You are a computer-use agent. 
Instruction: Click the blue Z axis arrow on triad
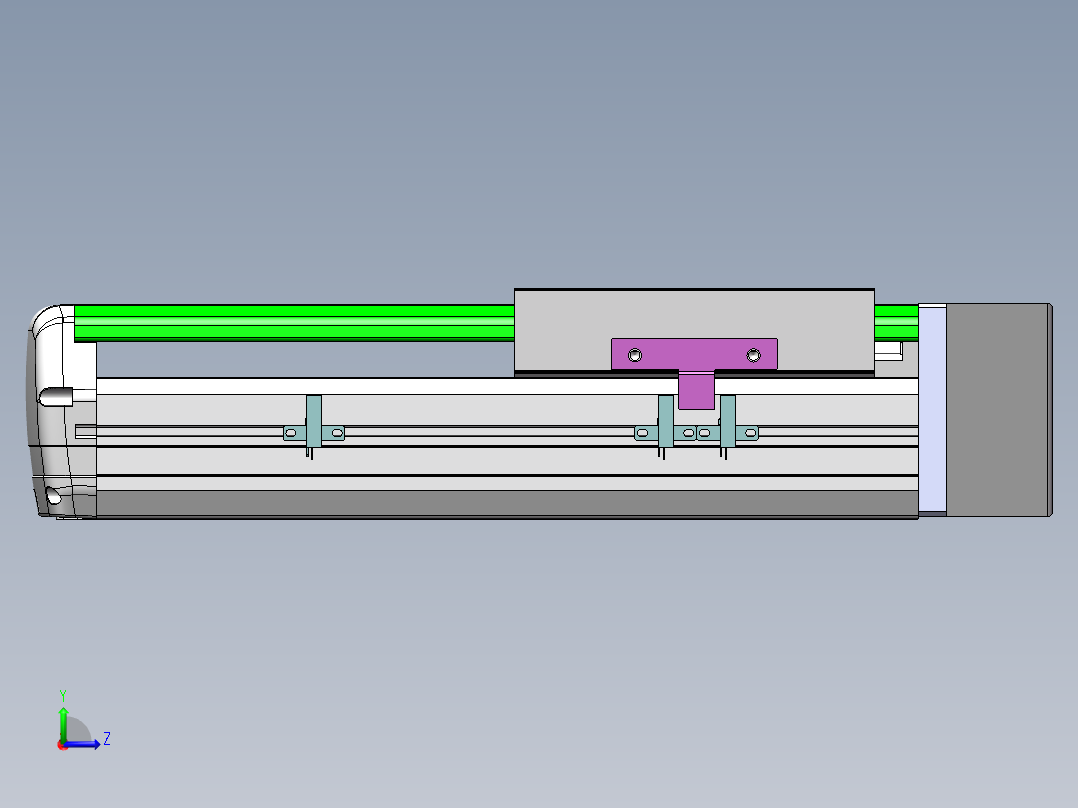tap(84, 744)
